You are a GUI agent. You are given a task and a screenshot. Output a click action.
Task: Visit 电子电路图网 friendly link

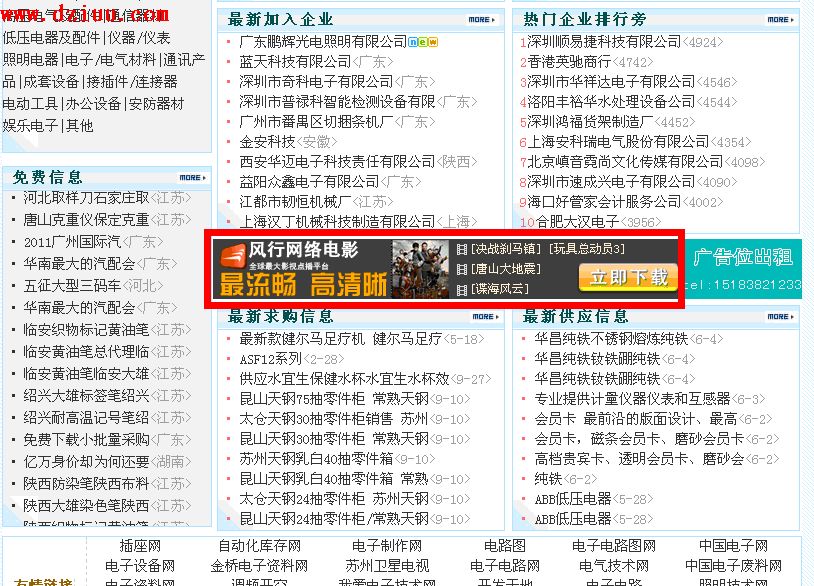613,546
